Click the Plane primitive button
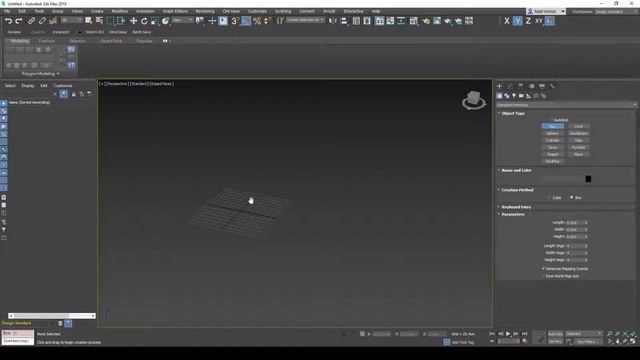The image size is (640, 360). (578, 154)
